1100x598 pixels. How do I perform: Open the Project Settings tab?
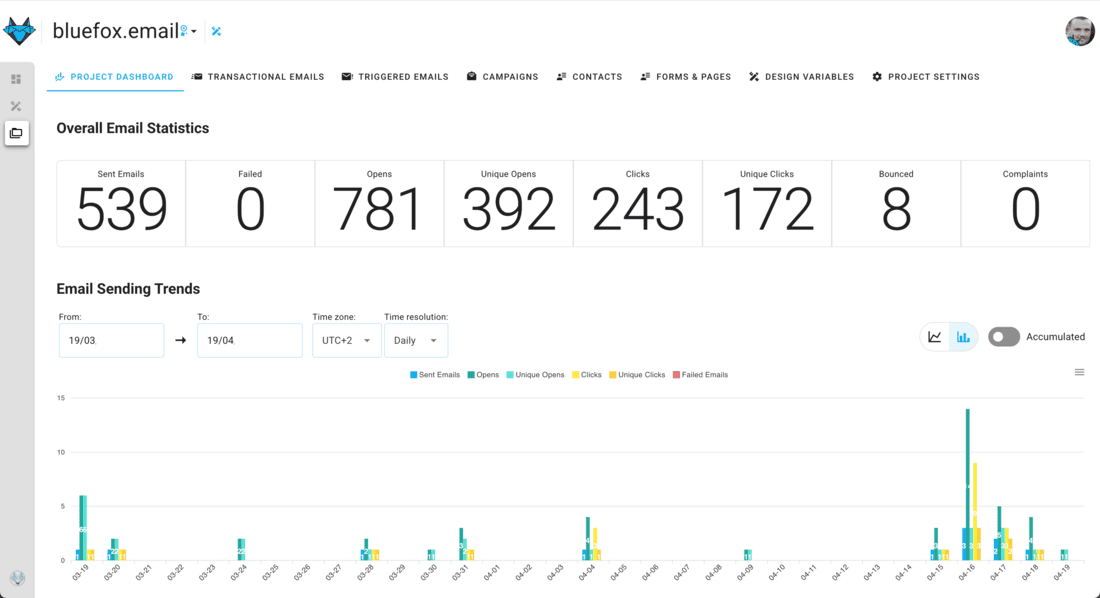coord(925,77)
